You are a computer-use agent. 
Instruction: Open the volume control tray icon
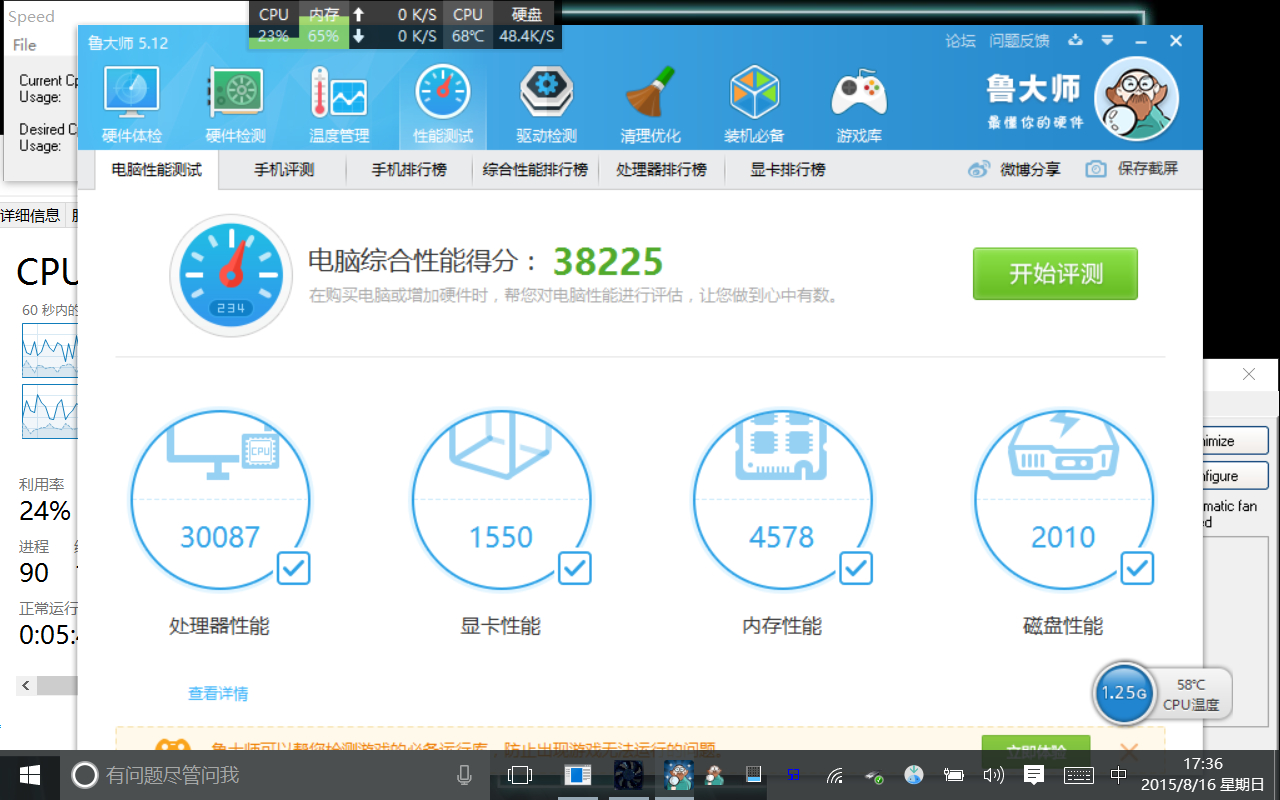(x=993, y=775)
